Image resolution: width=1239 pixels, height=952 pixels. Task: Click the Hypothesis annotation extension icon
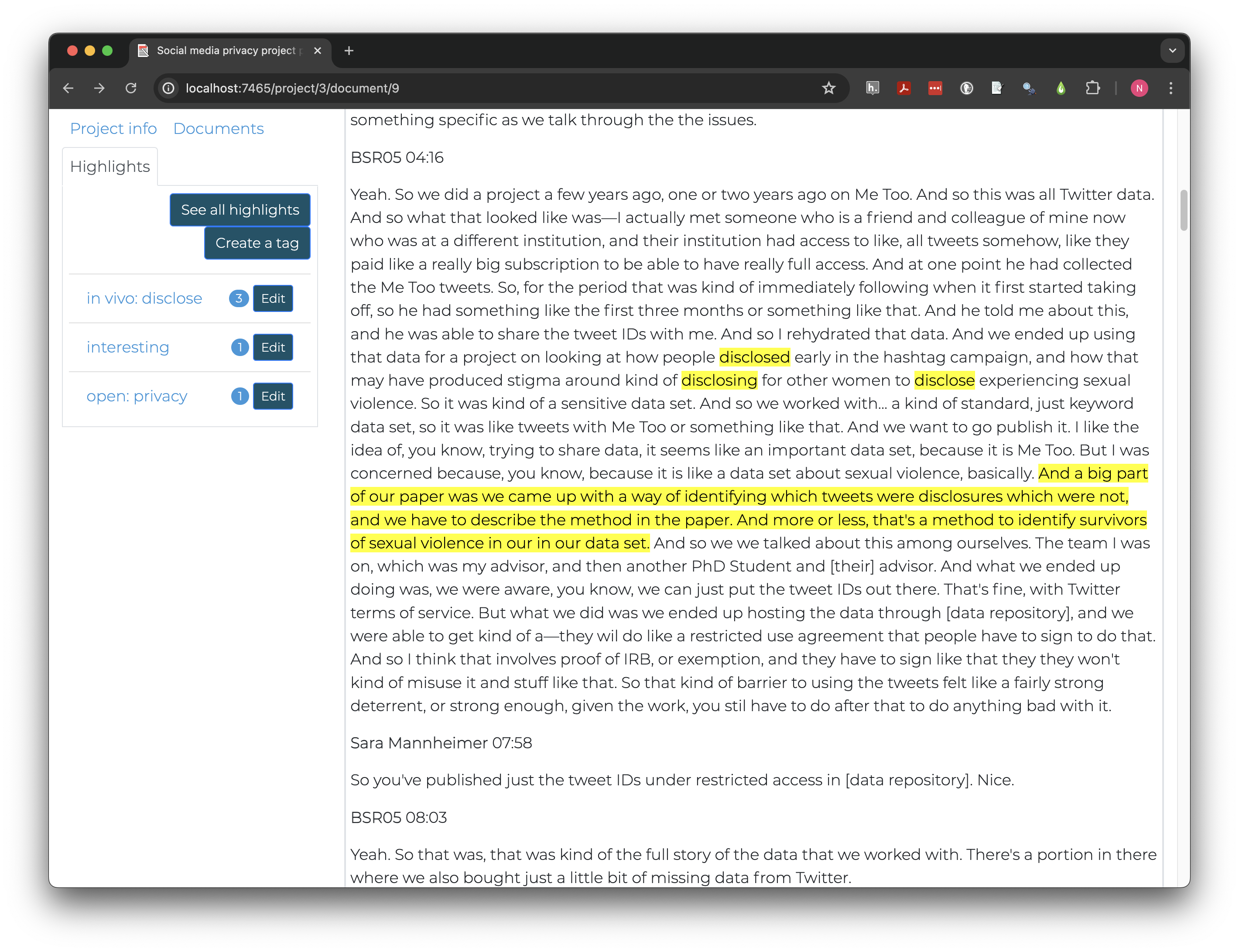click(873, 88)
